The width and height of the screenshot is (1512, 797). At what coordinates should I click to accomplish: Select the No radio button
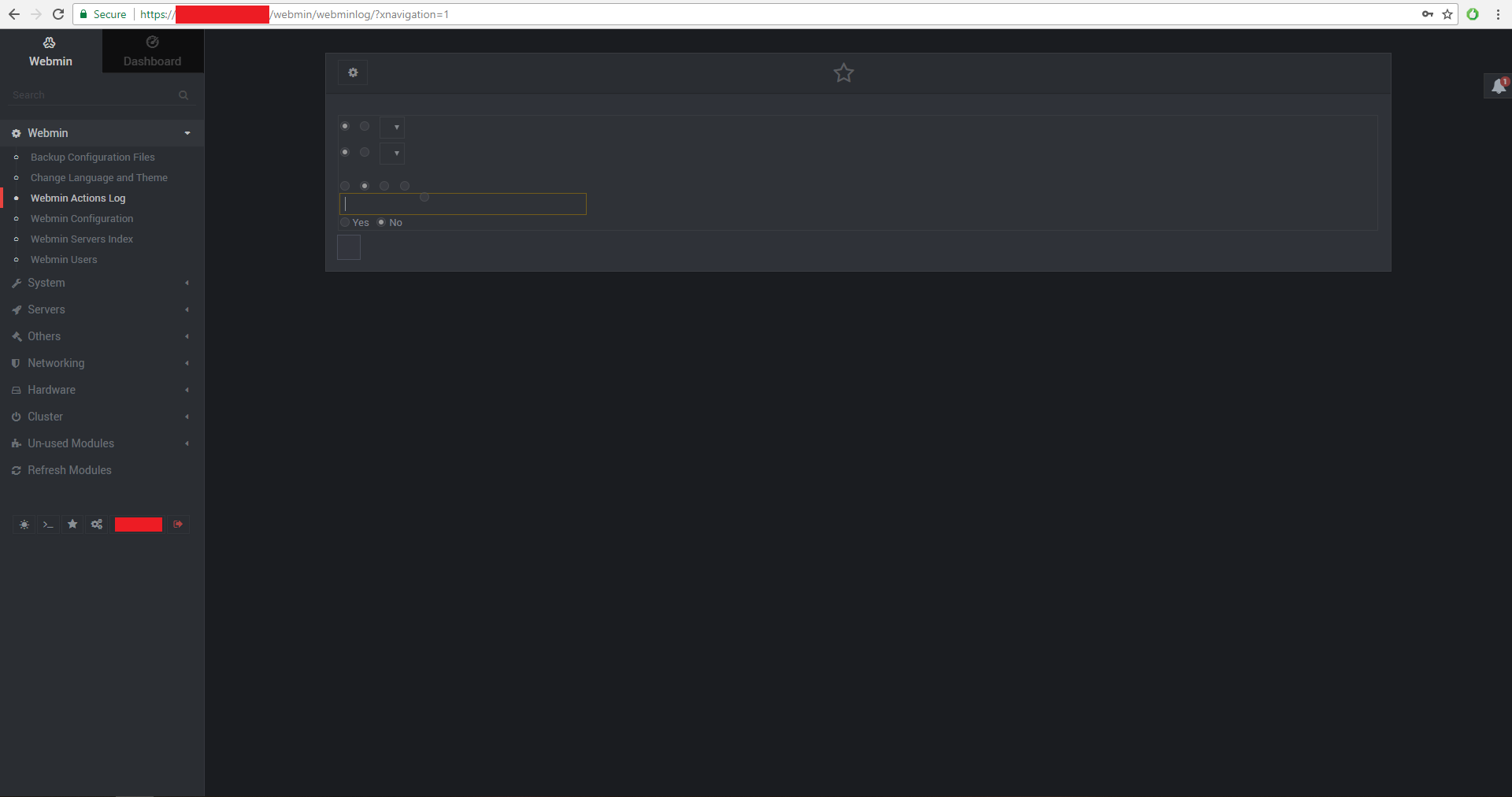click(x=381, y=223)
